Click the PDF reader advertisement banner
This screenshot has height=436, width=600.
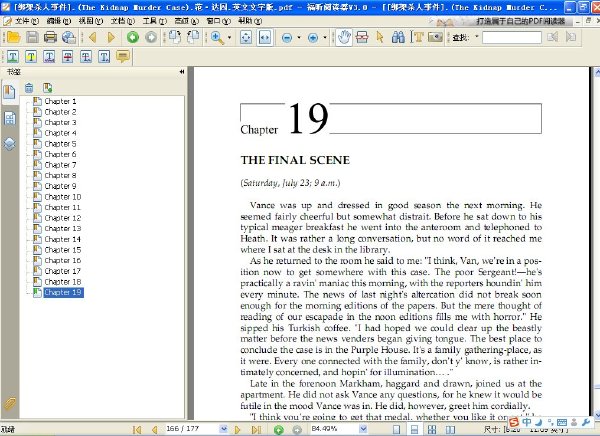click(x=499, y=21)
